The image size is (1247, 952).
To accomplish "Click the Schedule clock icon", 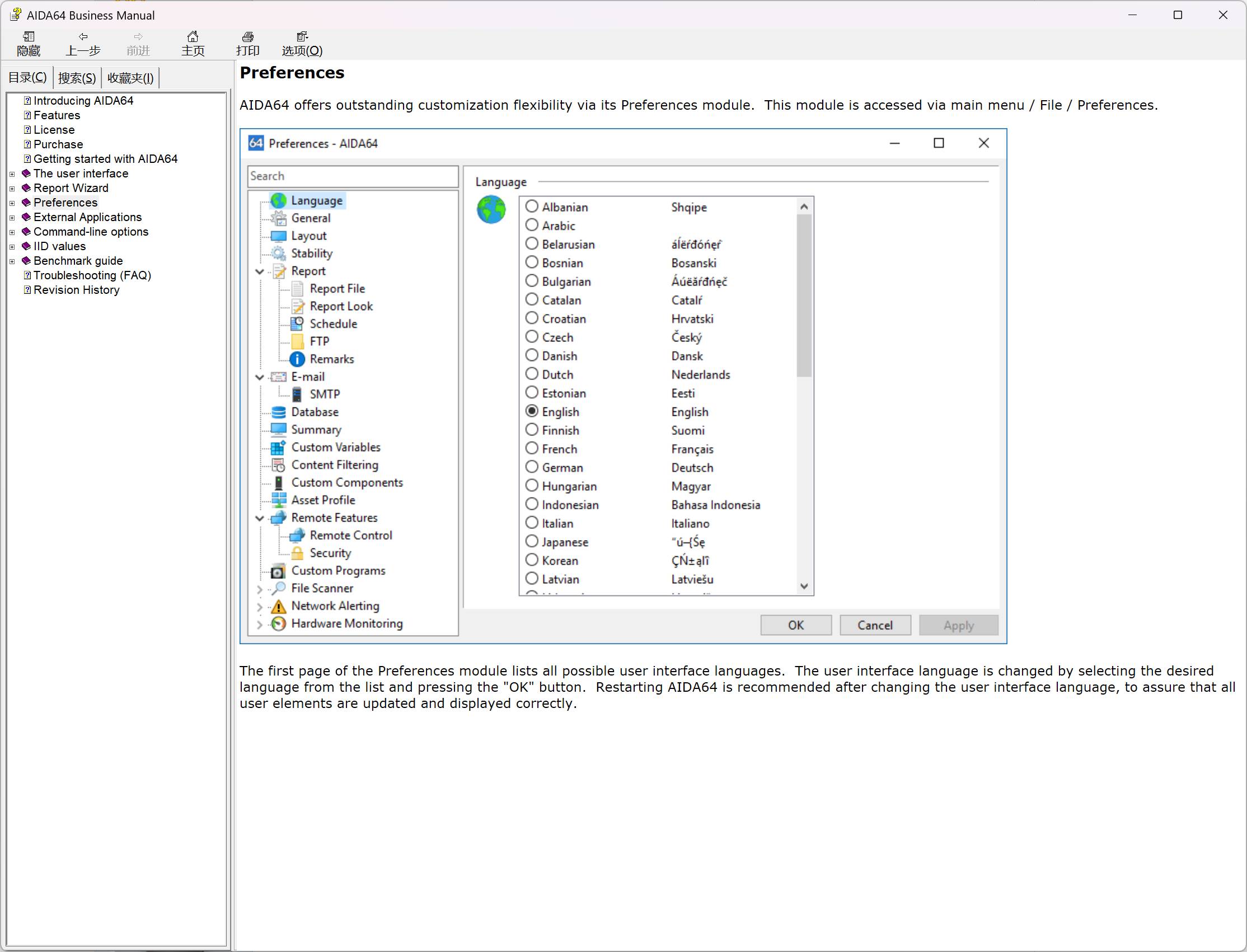I will point(297,323).
